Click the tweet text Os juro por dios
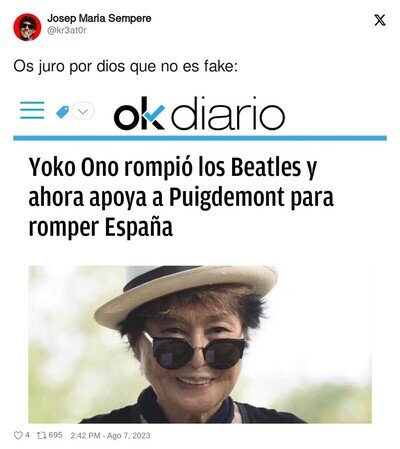 click(x=125, y=67)
